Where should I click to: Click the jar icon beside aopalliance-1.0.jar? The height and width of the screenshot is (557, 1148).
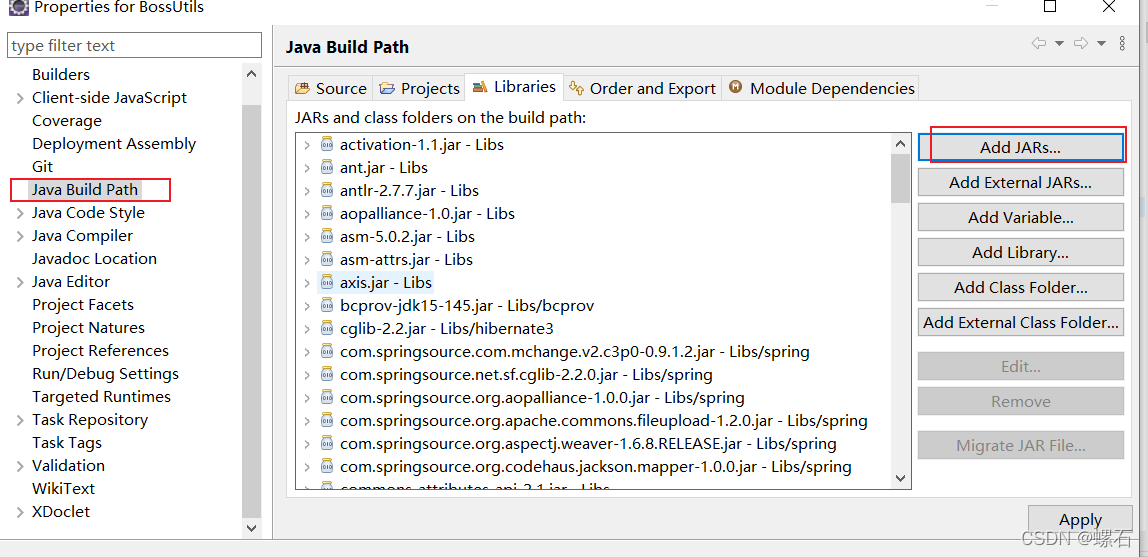point(327,214)
